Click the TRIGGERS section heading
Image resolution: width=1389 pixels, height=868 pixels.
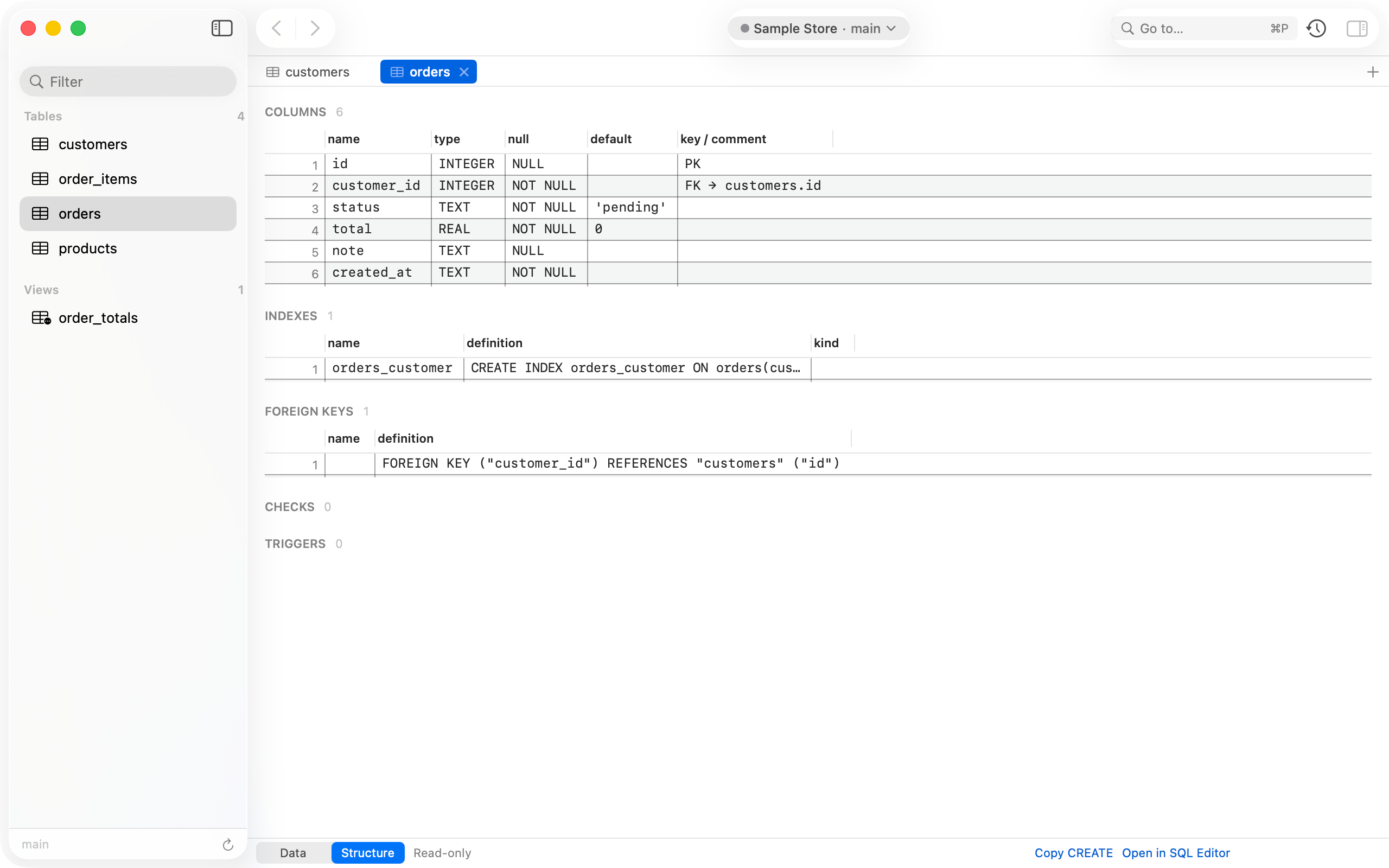click(x=295, y=544)
